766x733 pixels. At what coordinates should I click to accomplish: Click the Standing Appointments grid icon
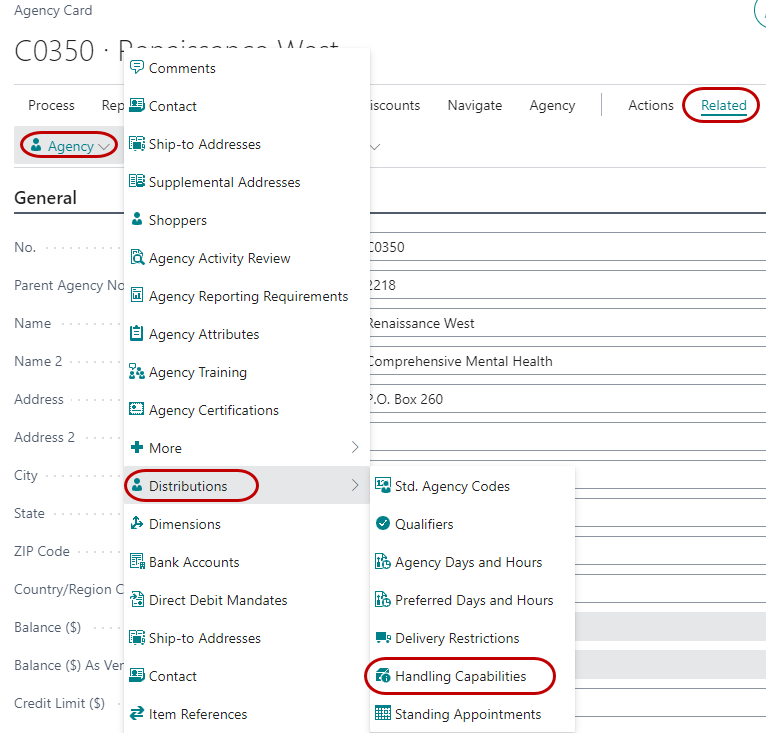click(382, 714)
